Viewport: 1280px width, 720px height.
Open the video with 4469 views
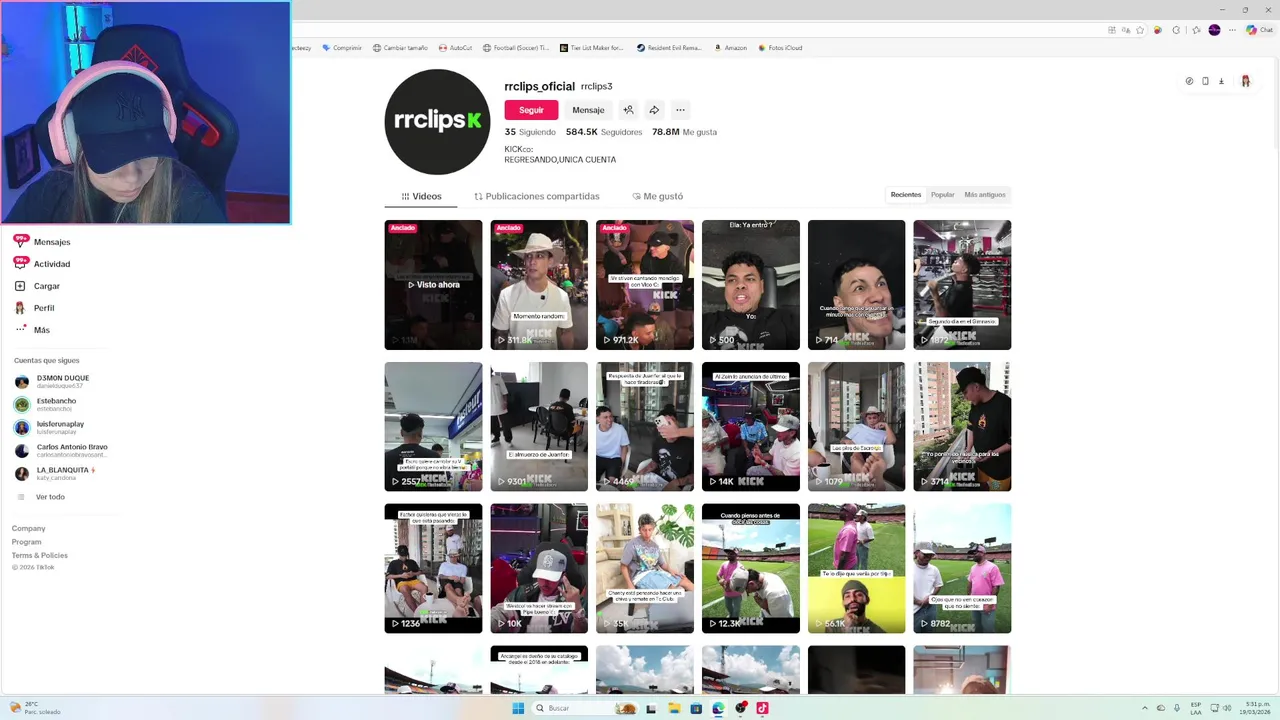click(x=645, y=427)
